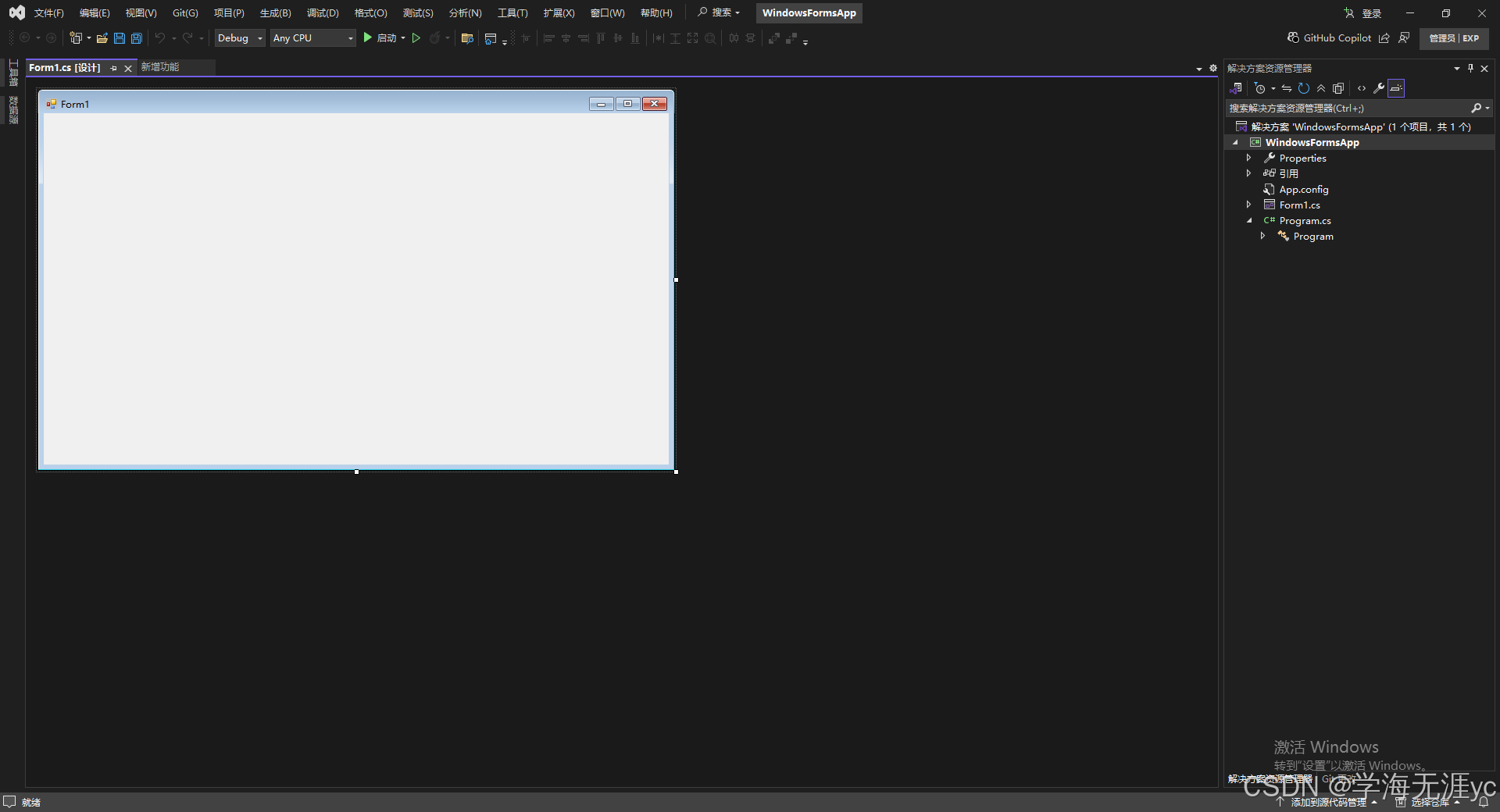This screenshot has height=812, width=1500.
Task: Toggle Show All Files icon
Action: click(1338, 88)
